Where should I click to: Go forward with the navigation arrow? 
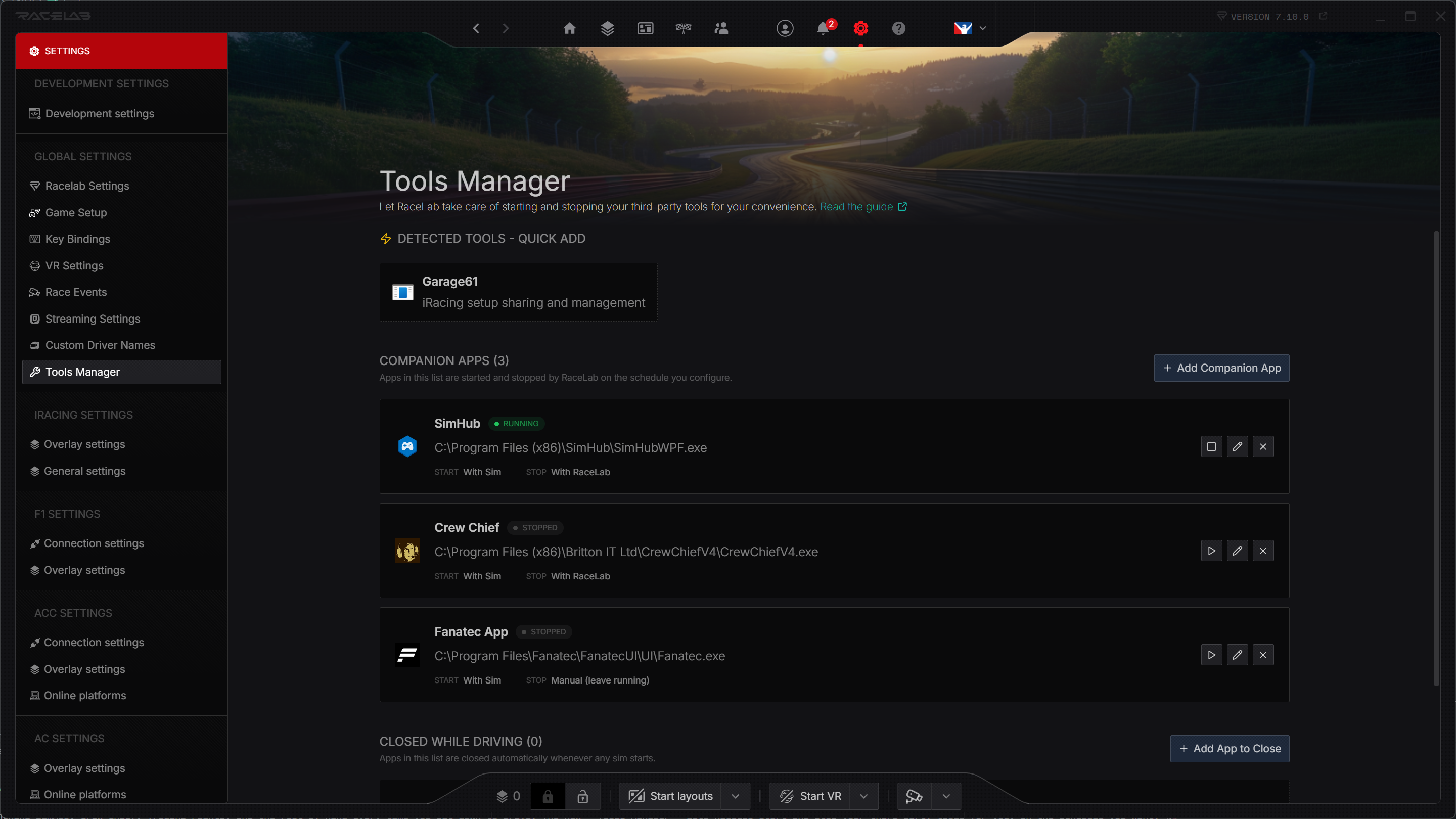[506, 28]
